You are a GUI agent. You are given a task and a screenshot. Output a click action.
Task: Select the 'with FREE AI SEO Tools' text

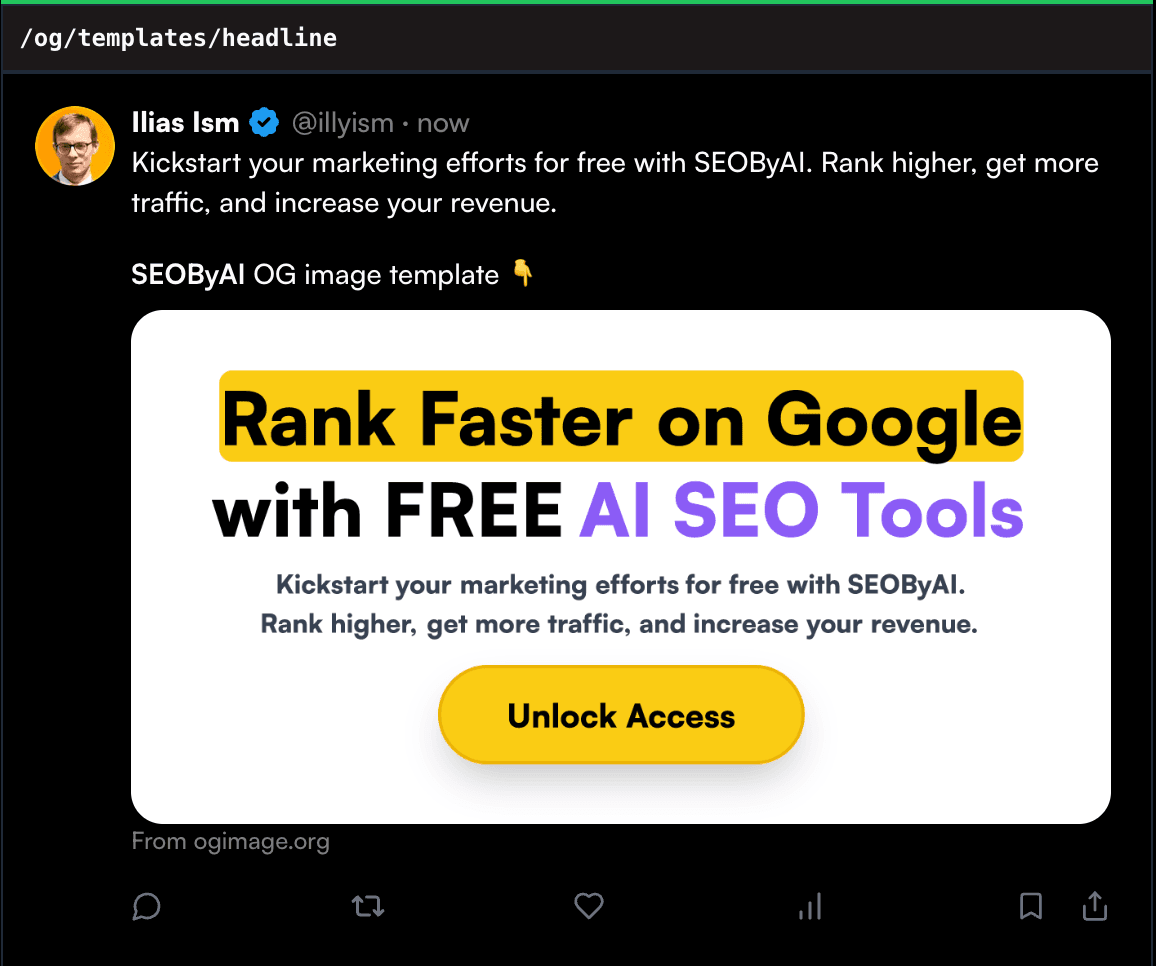[618, 510]
